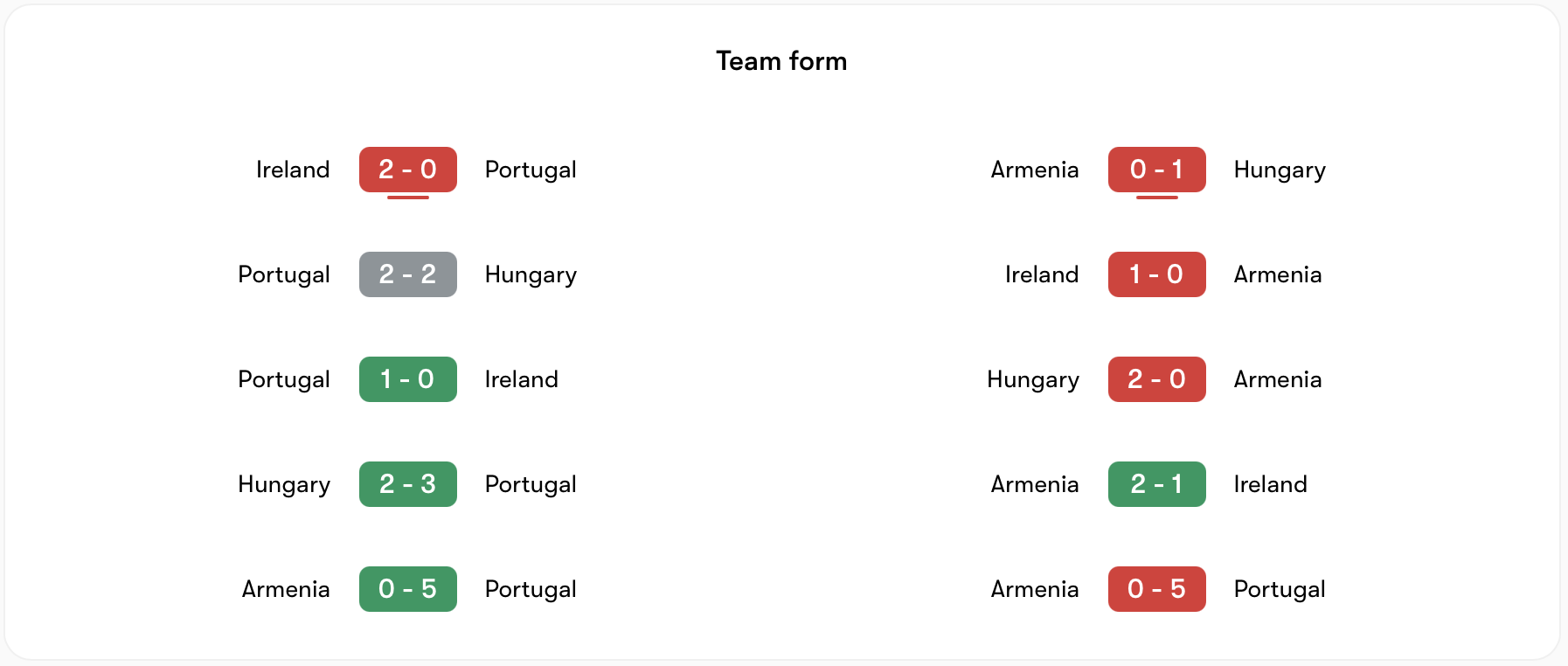This screenshot has width=1568, height=666.
Task: Select the green 1-0 Portugal–Ireland score
Action: 407,379
